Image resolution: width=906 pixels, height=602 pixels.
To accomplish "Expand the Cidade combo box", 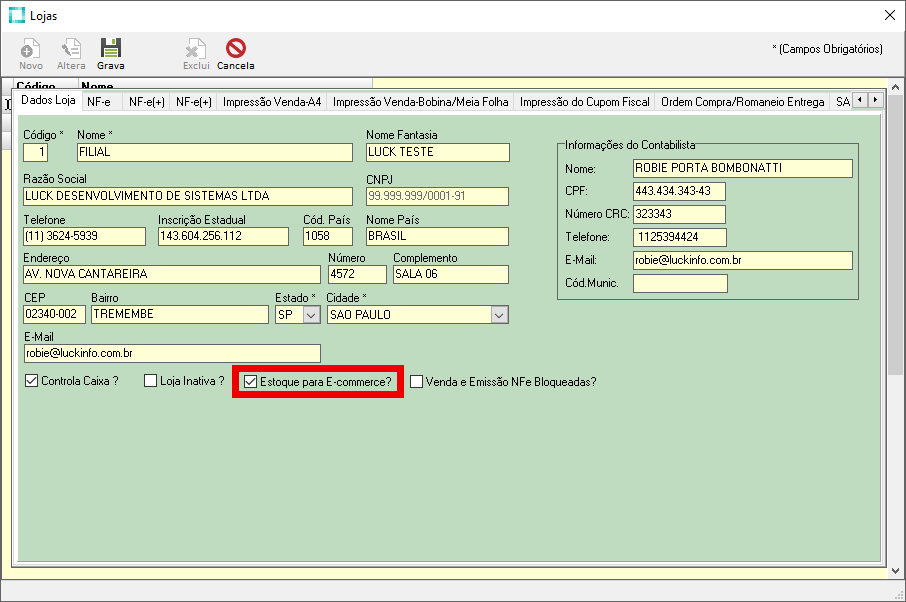I will 499,315.
